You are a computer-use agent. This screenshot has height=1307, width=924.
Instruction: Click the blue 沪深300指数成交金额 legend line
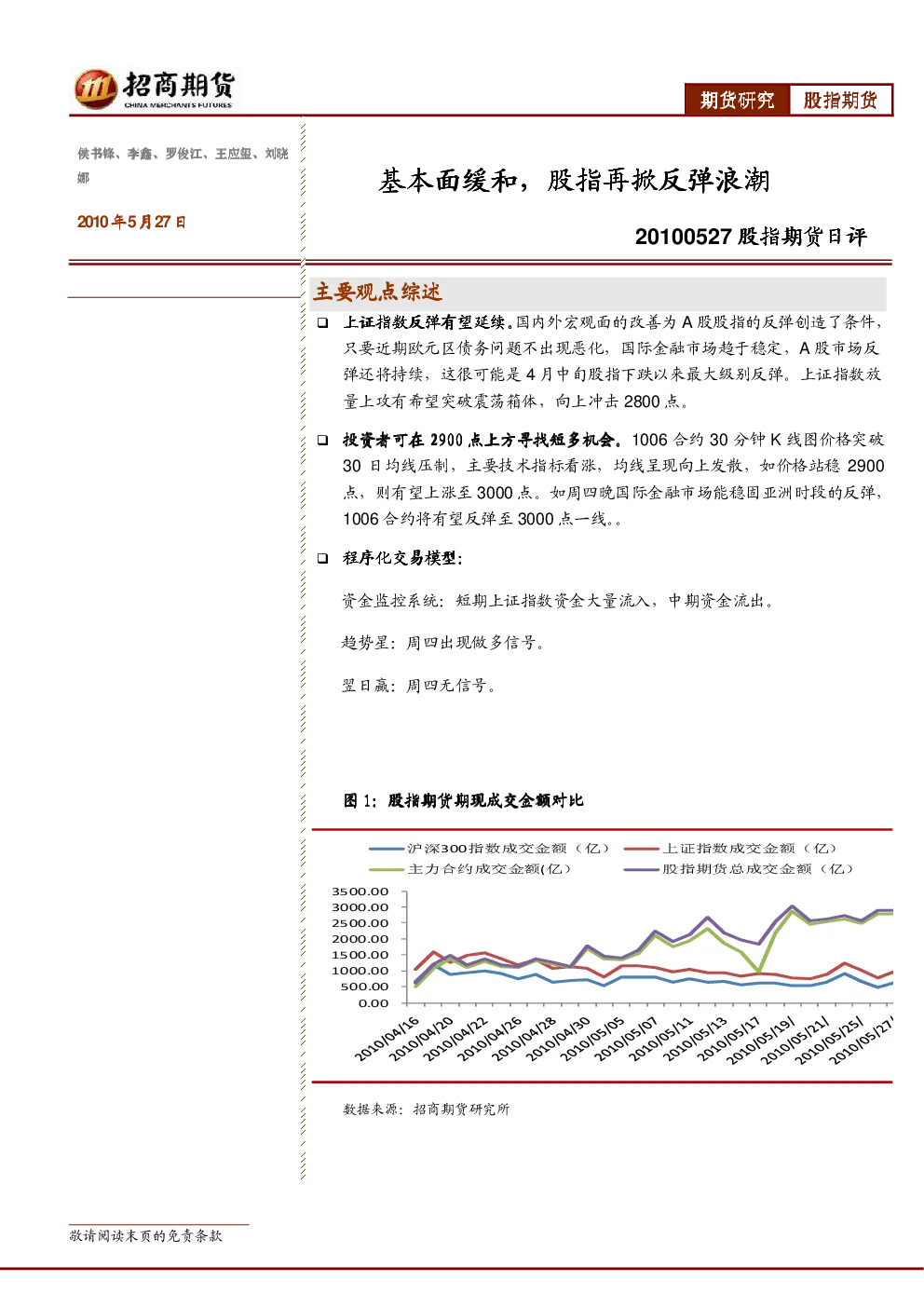[x=387, y=849]
